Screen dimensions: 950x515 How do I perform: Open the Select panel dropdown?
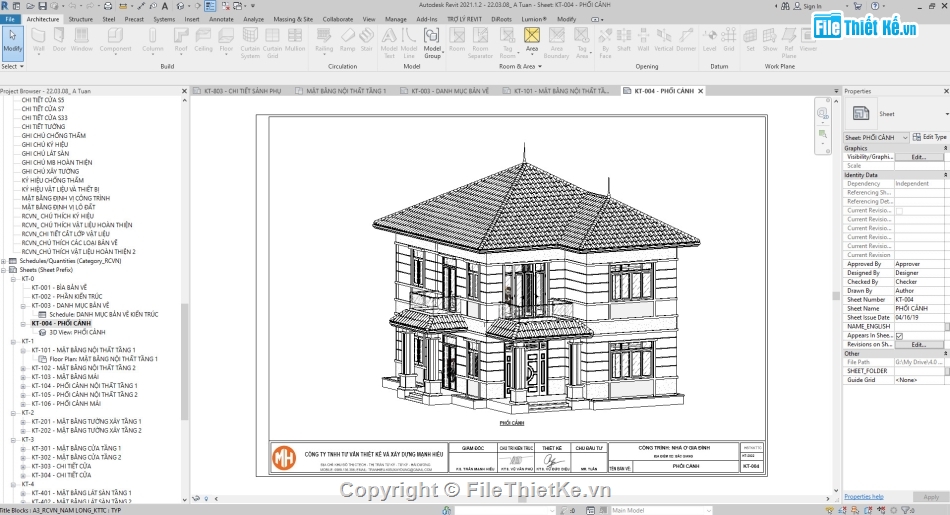(x=12, y=66)
